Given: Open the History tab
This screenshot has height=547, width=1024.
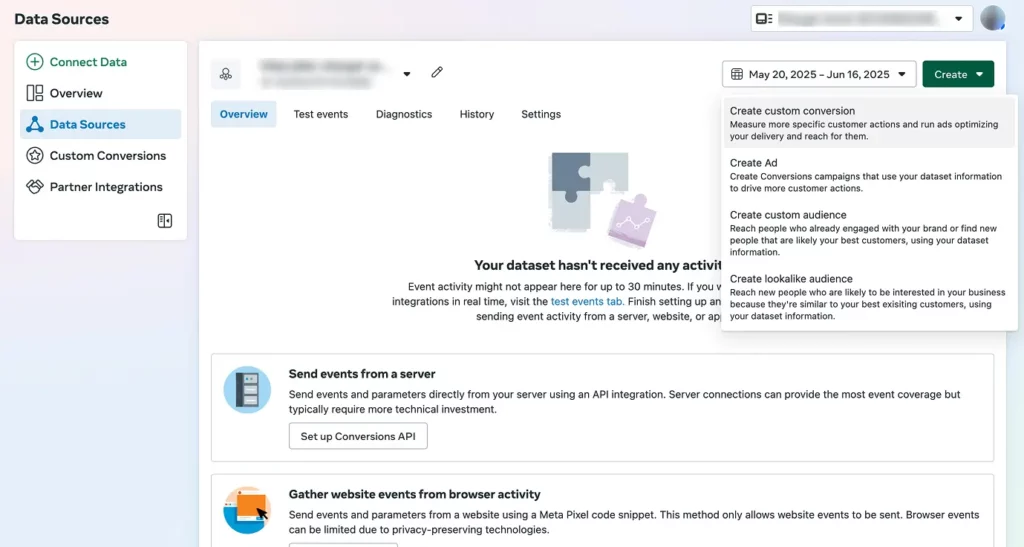Looking at the screenshot, I should click(x=477, y=114).
